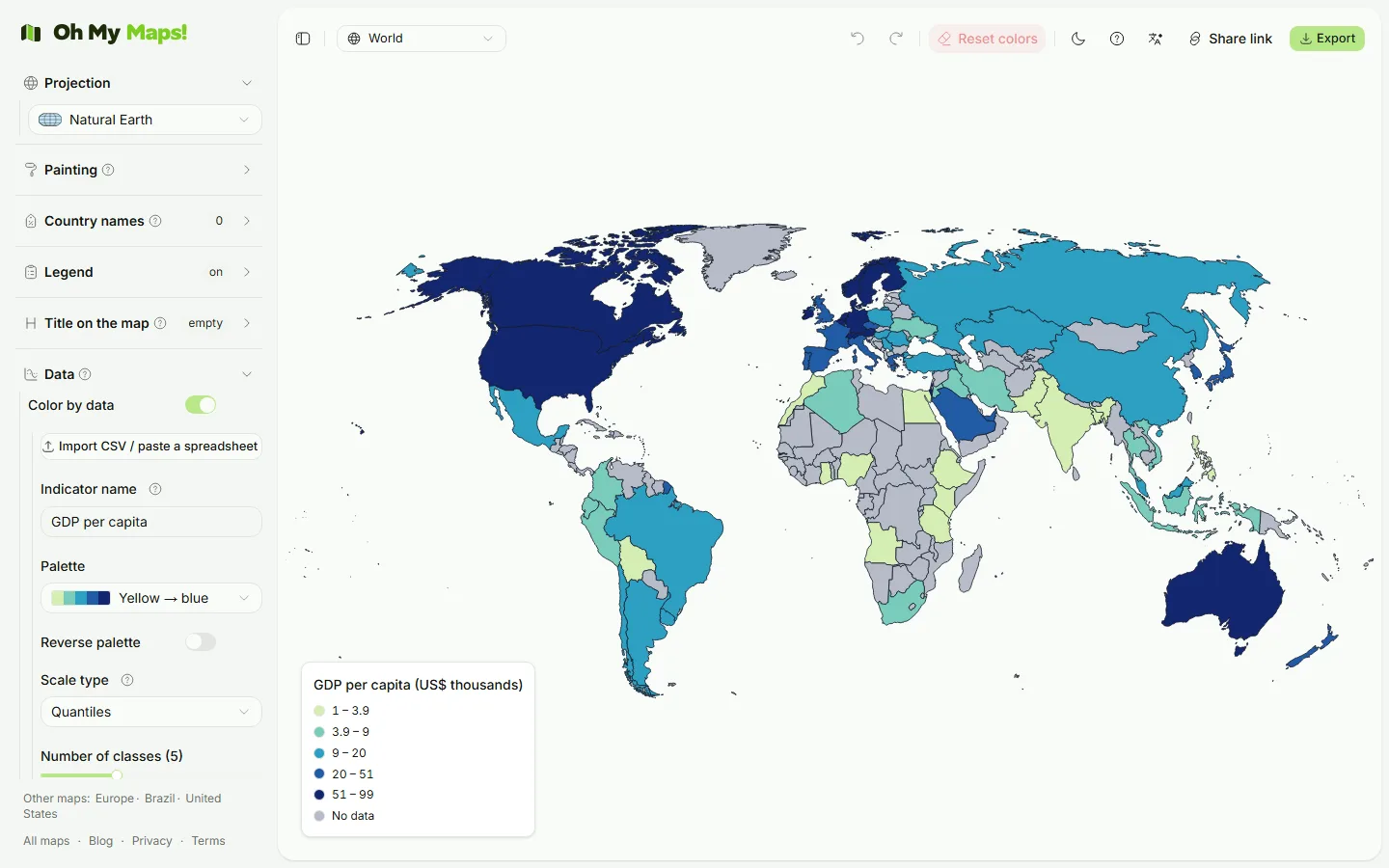
Task: Open the Privacy link
Action: [152, 841]
